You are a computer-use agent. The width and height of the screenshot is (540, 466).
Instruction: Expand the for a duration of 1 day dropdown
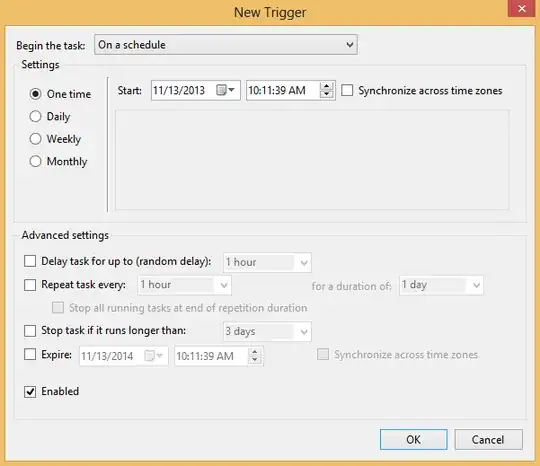pos(441,285)
